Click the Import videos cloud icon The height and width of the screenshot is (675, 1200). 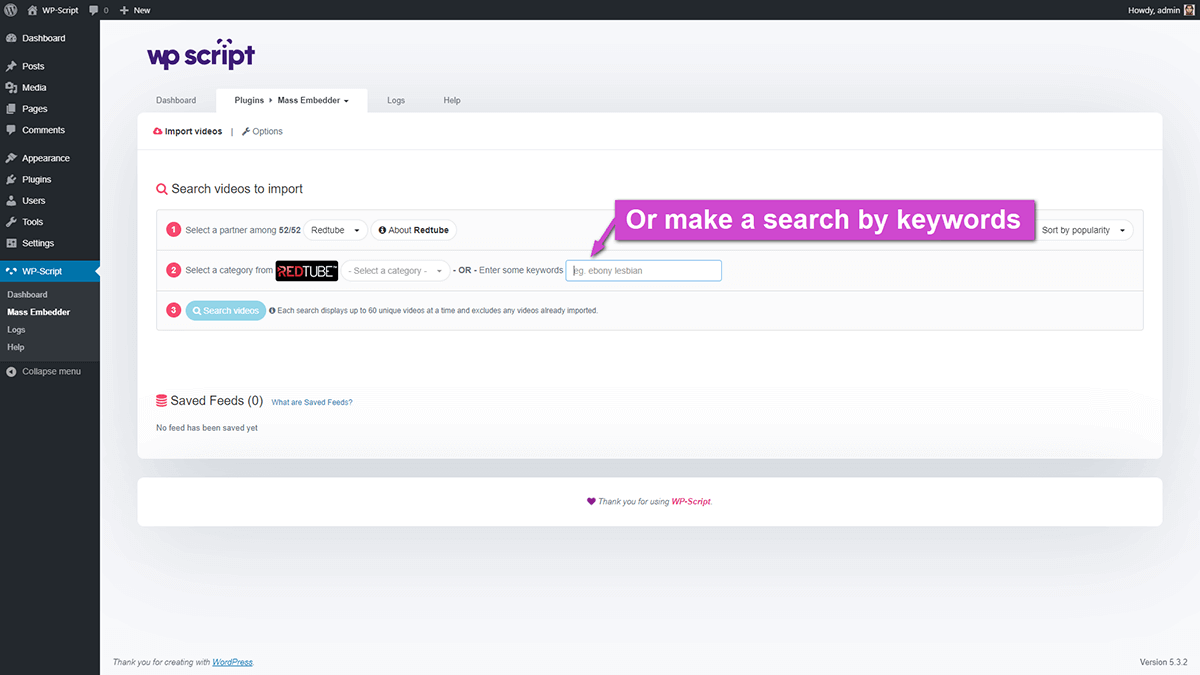[158, 131]
